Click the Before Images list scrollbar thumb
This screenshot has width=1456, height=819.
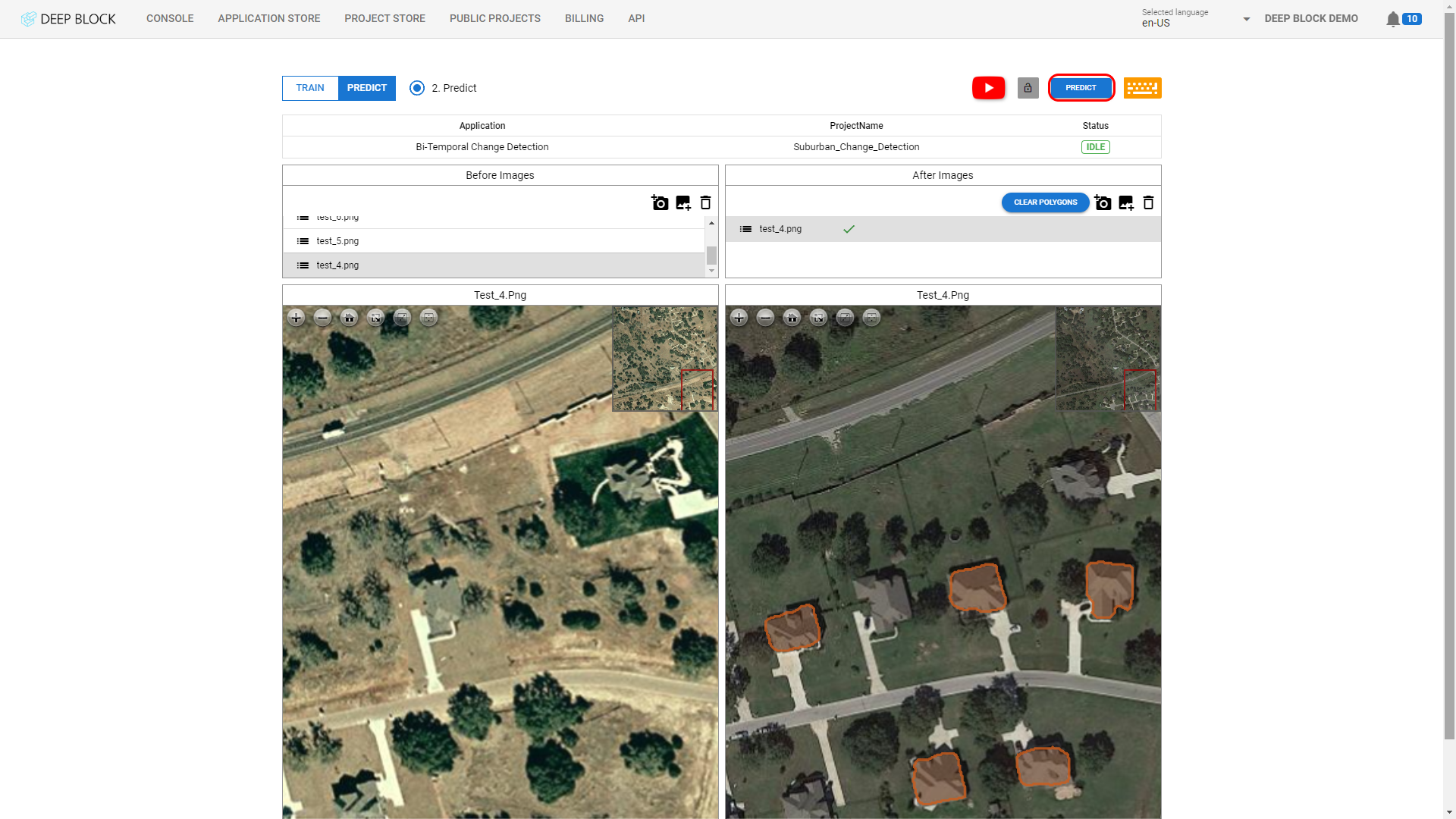click(x=711, y=256)
